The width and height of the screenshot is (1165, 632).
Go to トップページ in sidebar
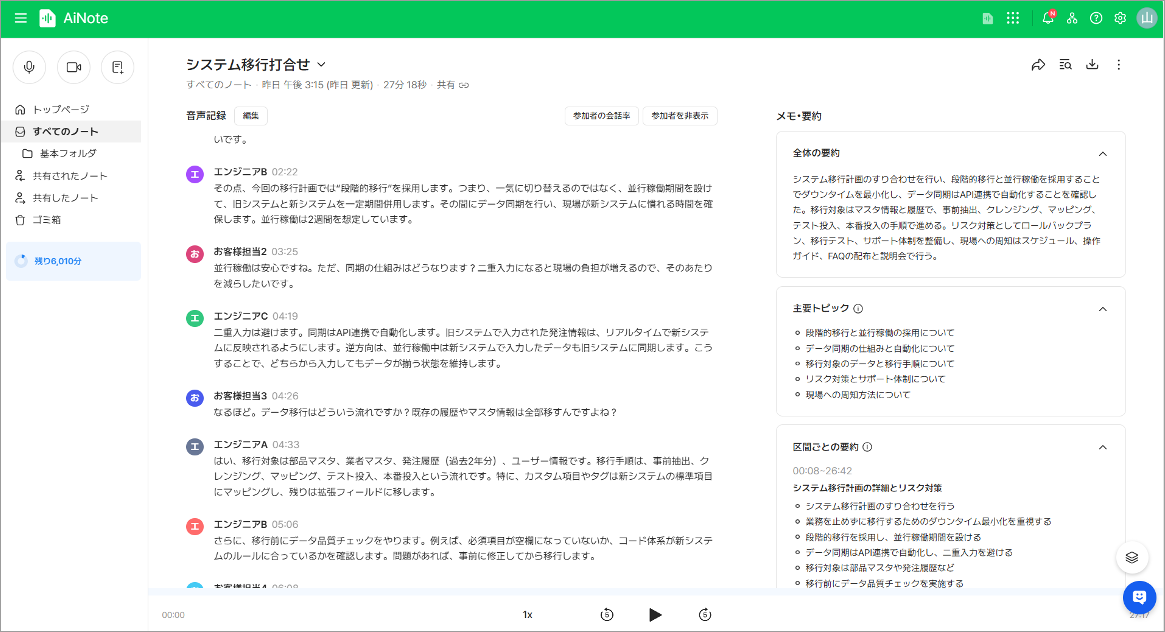pos(60,109)
